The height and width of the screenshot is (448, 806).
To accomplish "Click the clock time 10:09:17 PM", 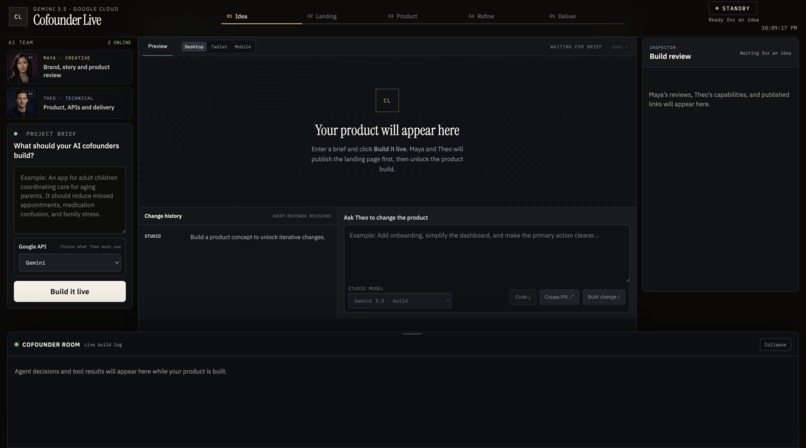I will [x=779, y=28].
